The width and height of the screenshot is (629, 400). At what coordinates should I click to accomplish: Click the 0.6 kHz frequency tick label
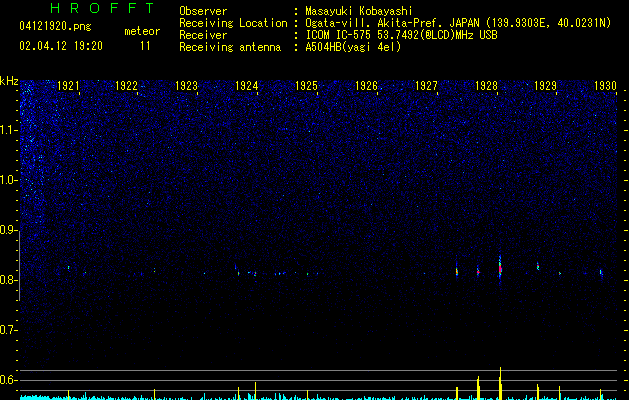(7, 380)
